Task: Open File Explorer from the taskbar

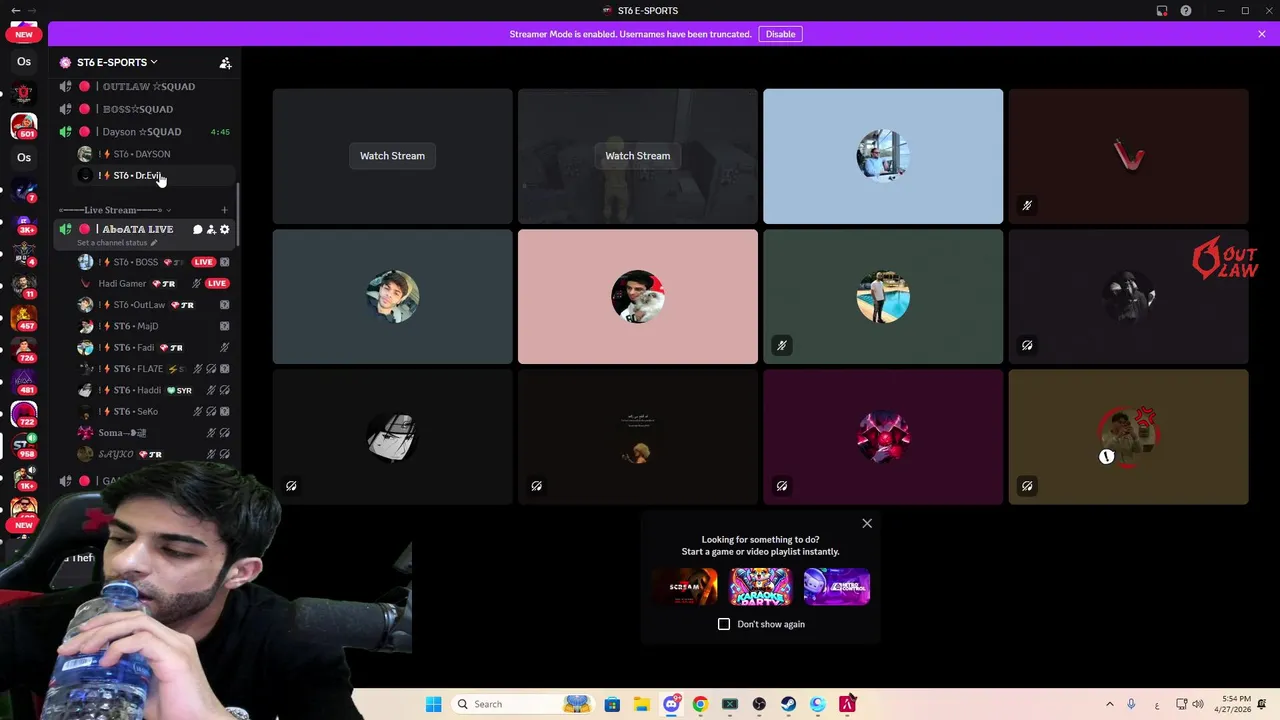Action: coord(641,704)
